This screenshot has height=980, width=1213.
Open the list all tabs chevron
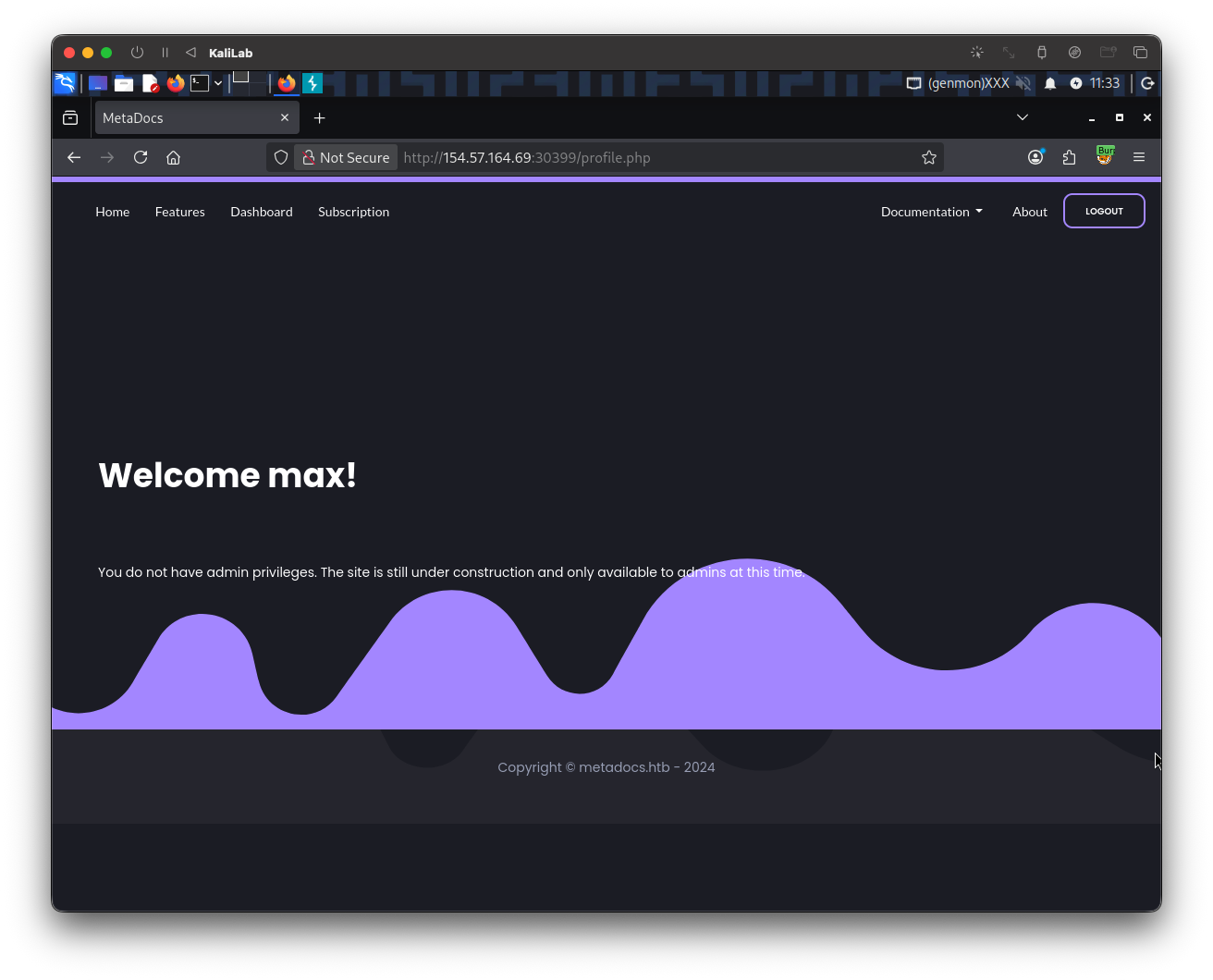pos(1022,117)
